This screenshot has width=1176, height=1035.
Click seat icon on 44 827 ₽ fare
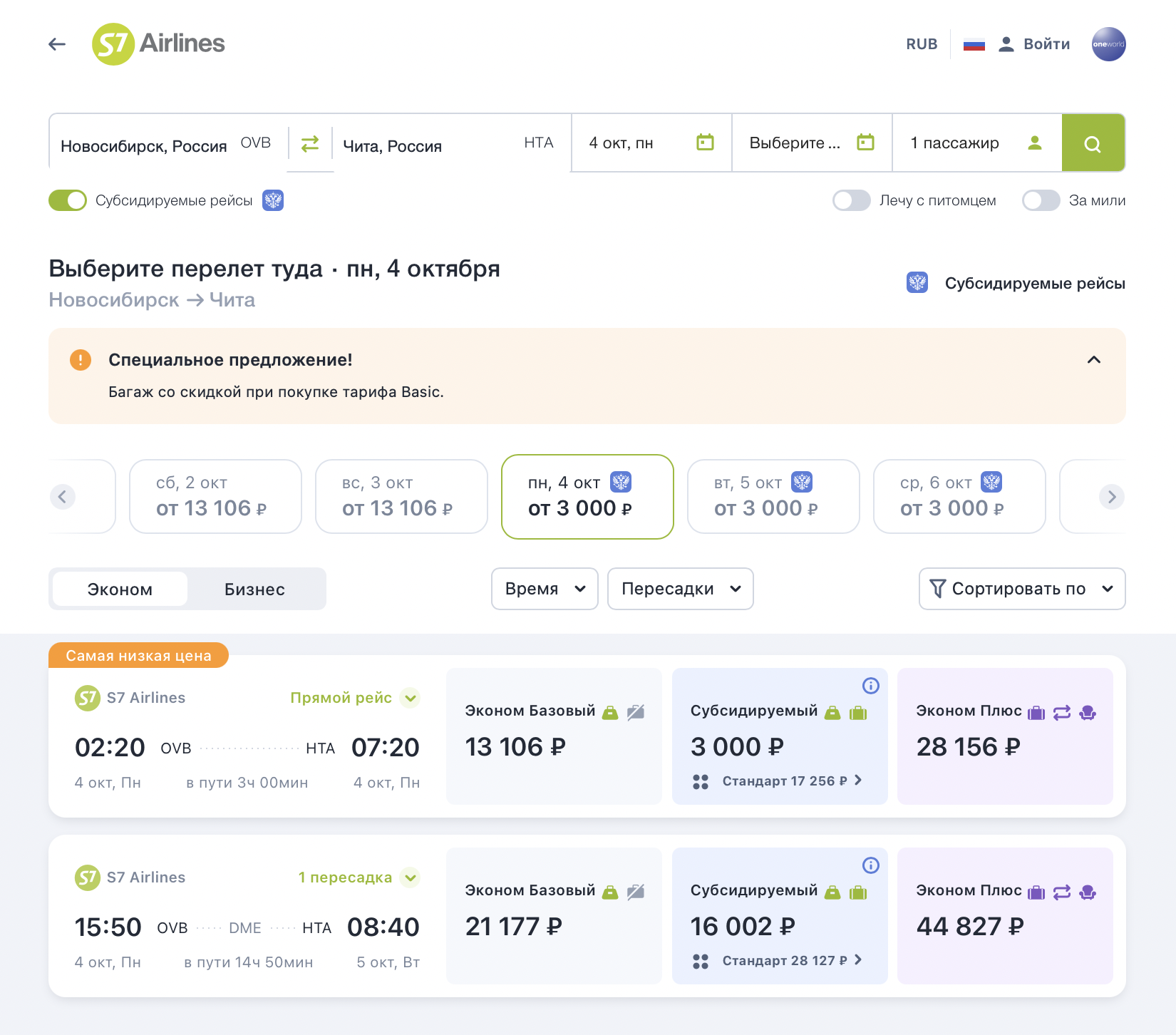(x=1088, y=892)
